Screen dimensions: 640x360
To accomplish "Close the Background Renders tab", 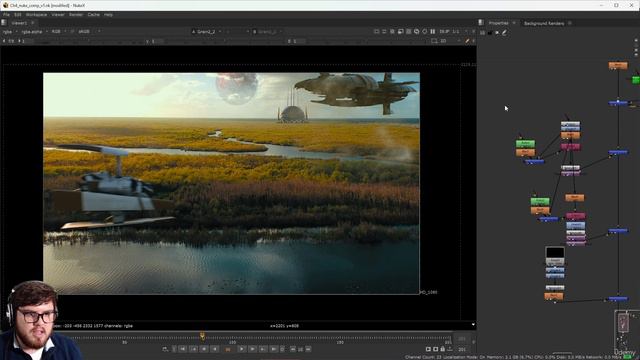I will pyautogui.click(x=570, y=23).
